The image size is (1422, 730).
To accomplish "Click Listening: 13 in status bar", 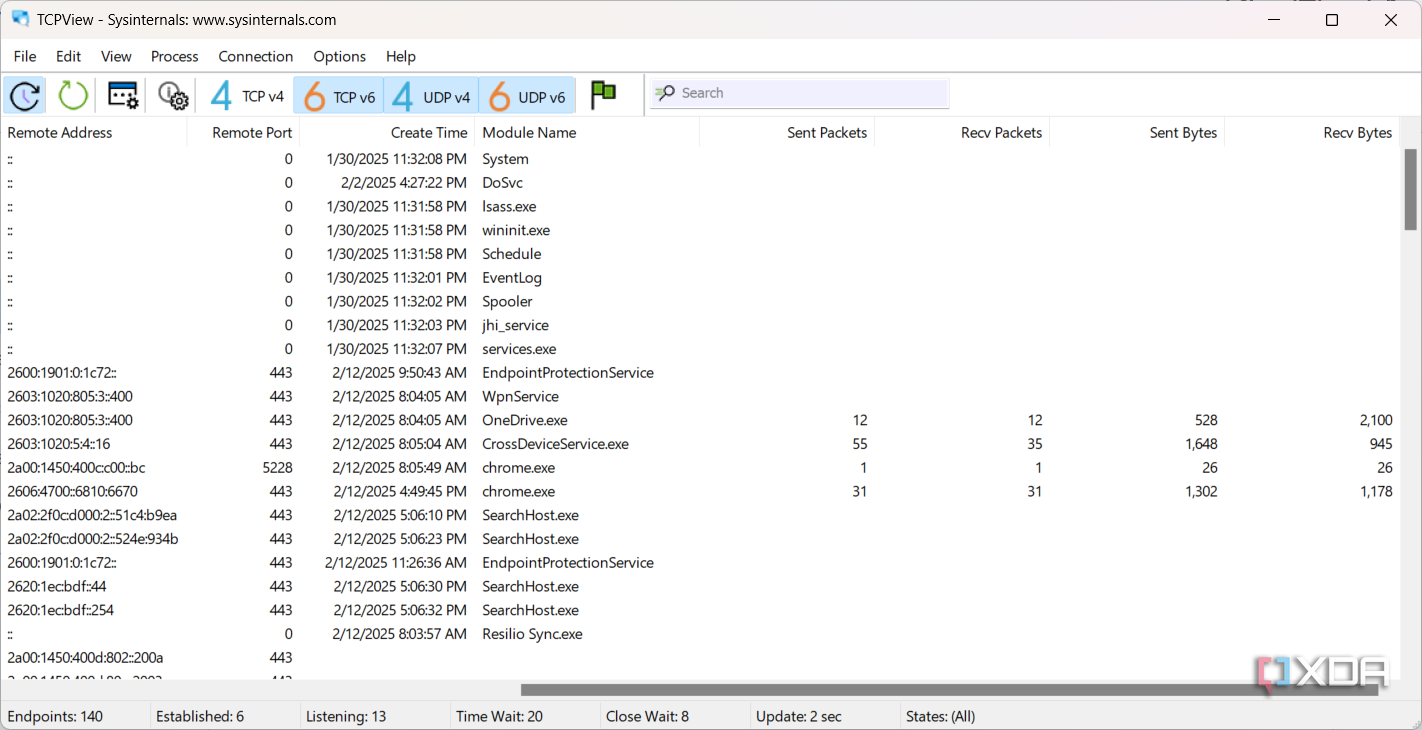I will tap(346, 717).
